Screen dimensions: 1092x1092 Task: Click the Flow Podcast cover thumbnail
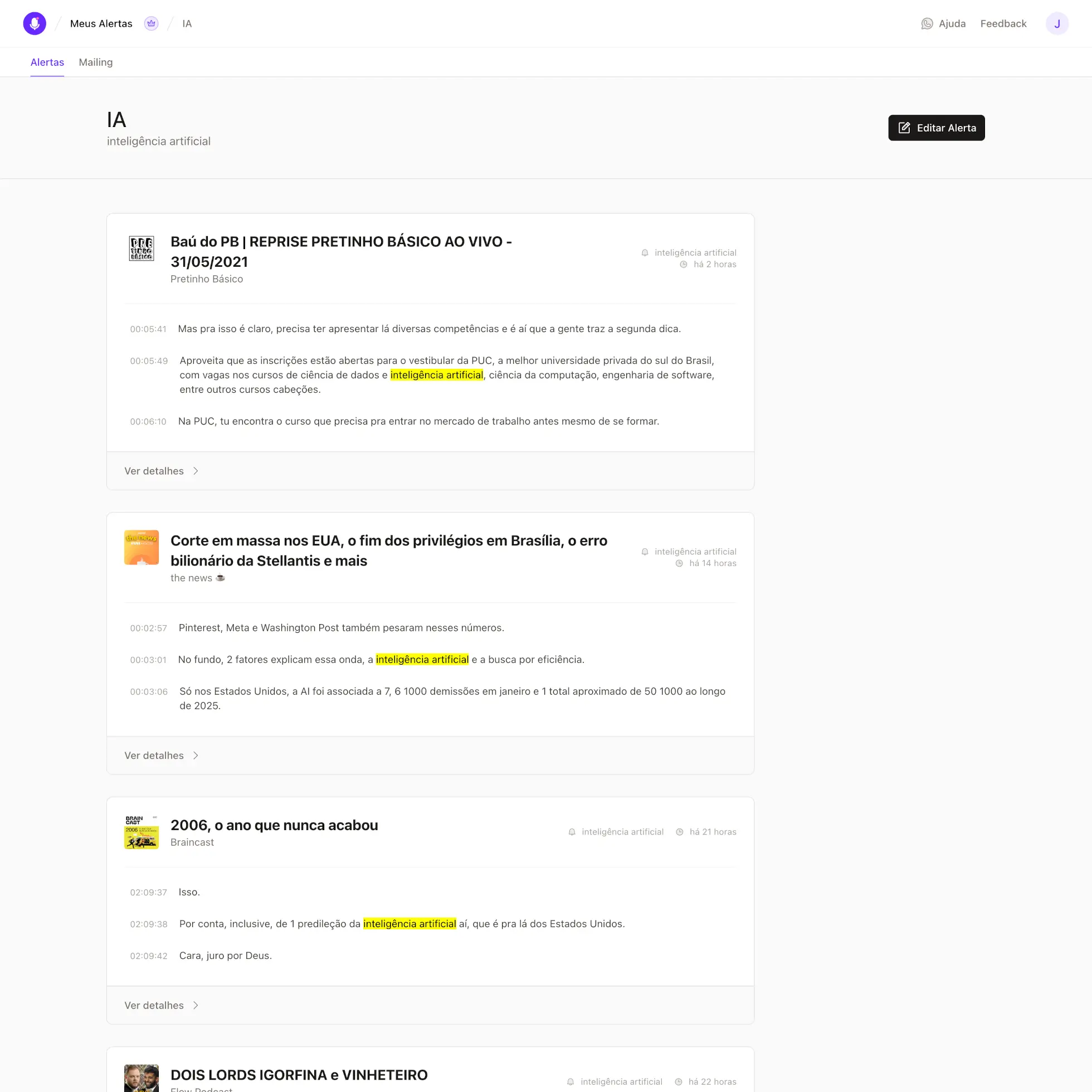142,1078
